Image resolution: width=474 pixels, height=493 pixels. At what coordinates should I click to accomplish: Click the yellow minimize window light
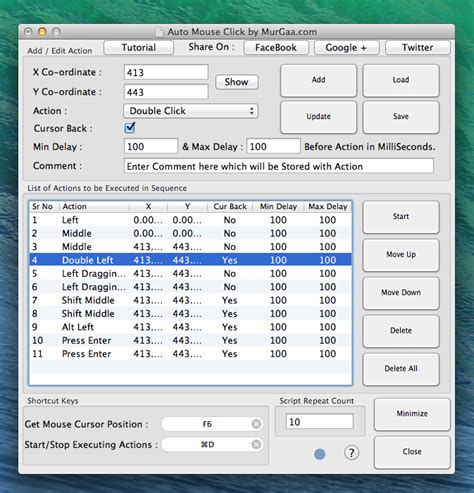[x=42, y=32]
